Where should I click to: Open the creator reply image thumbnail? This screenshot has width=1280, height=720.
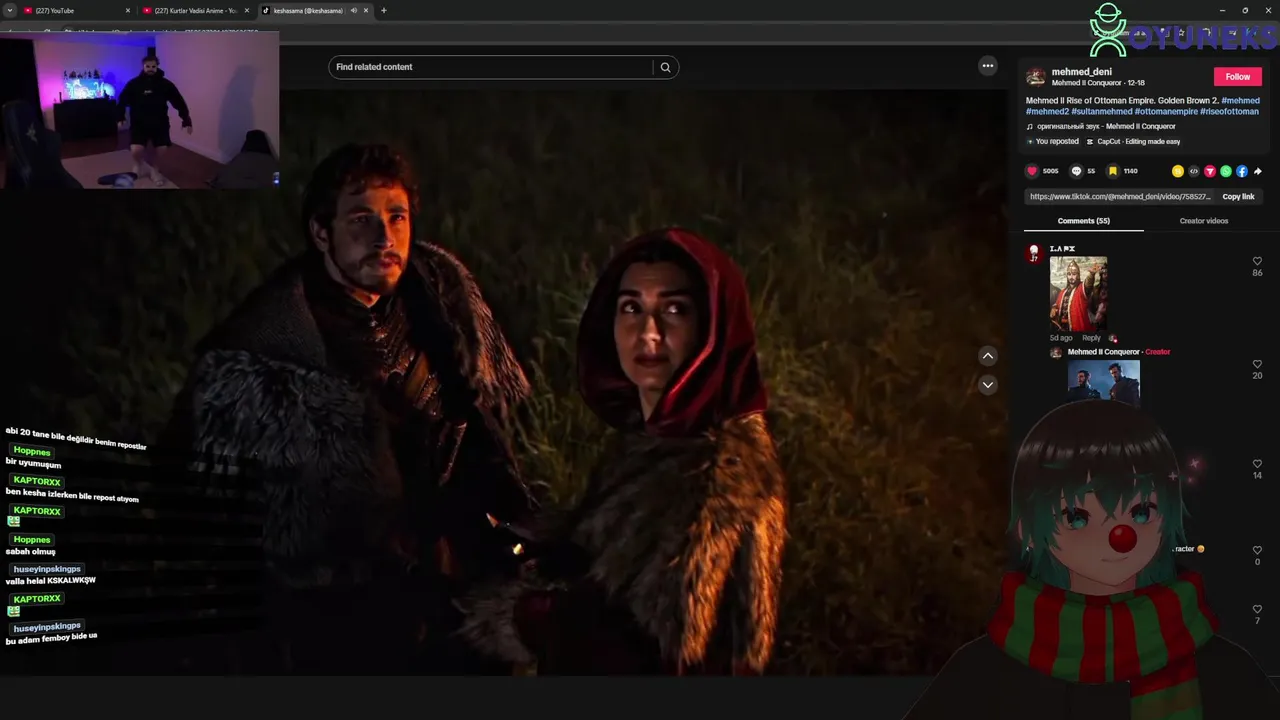point(1104,381)
